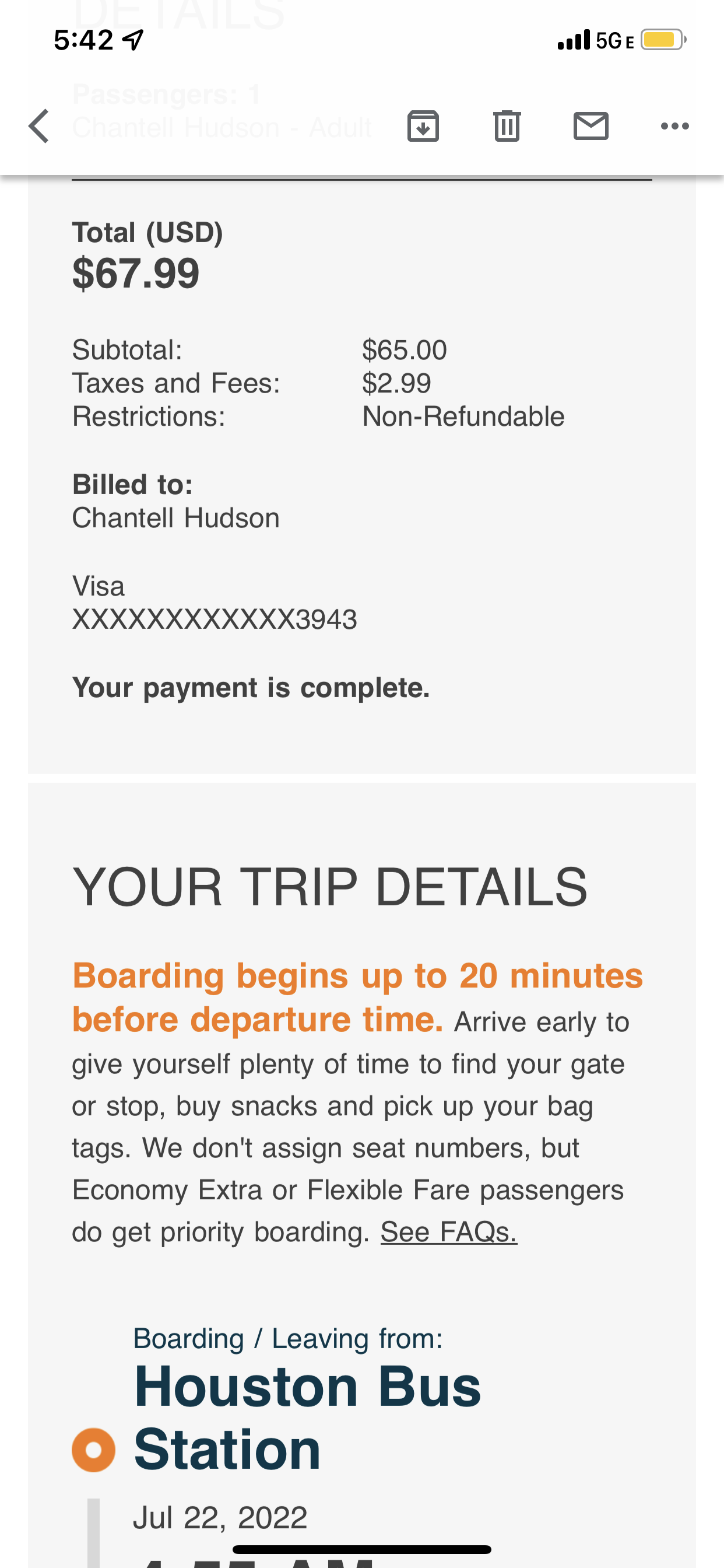Open the See FAQs link
Screen dimensions: 724x1568
pyautogui.click(x=449, y=1231)
